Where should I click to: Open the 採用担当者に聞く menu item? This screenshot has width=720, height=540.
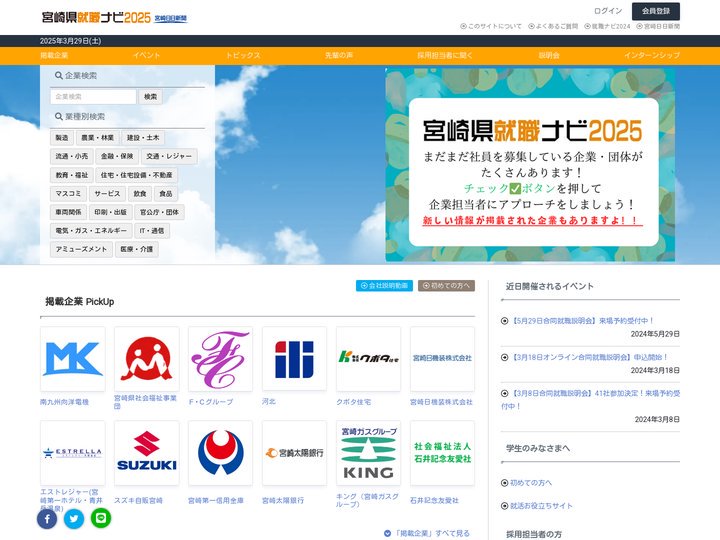[x=445, y=56]
